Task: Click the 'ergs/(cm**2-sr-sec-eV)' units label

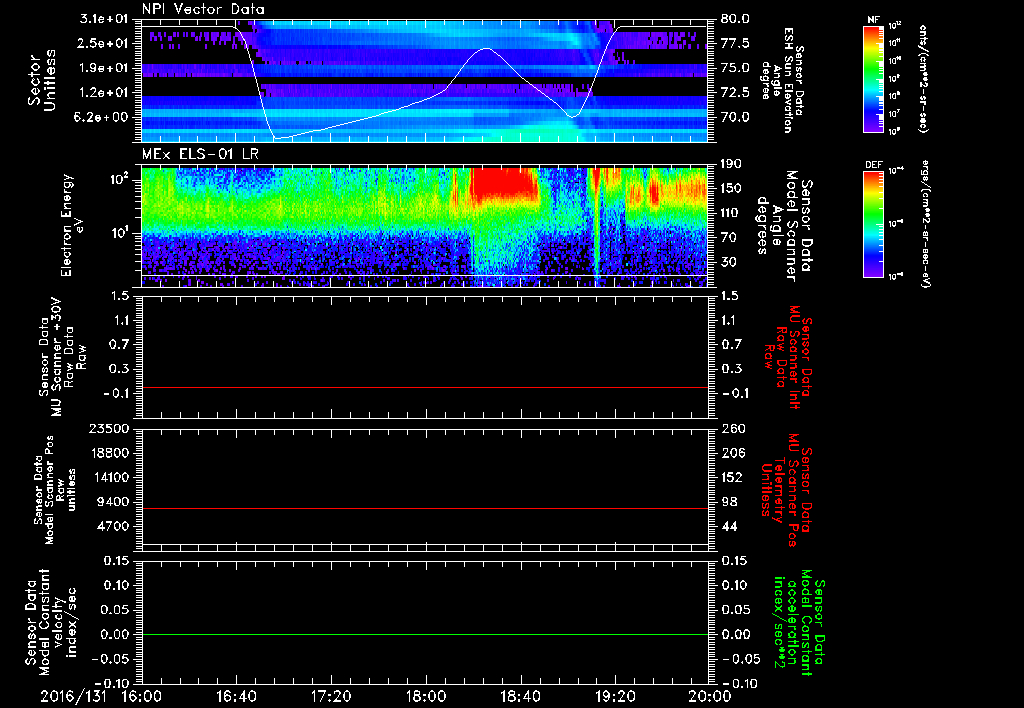Action: pyautogui.click(x=925, y=224)
